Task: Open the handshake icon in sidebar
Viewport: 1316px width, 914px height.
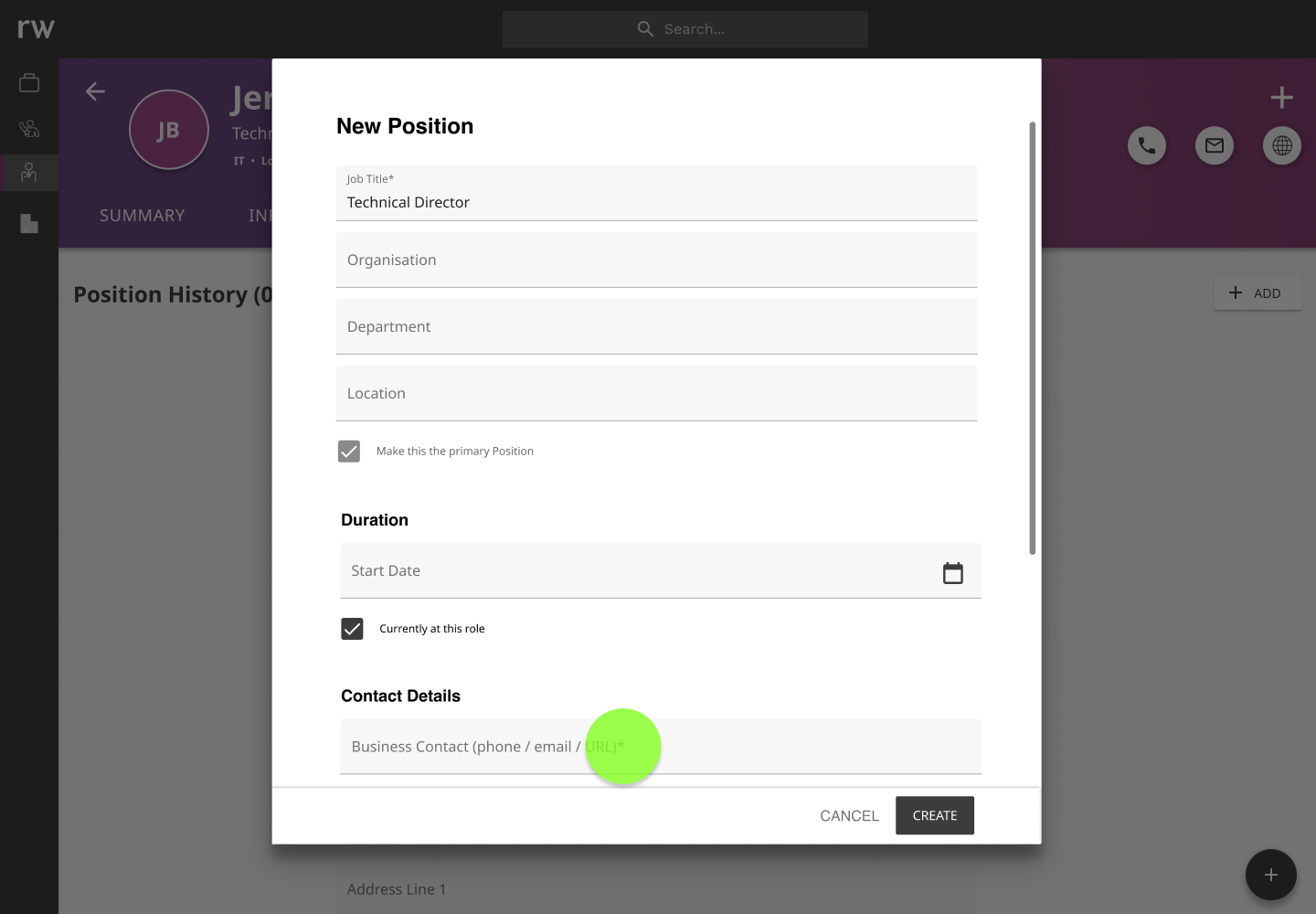Action: [x=29, y=128]
